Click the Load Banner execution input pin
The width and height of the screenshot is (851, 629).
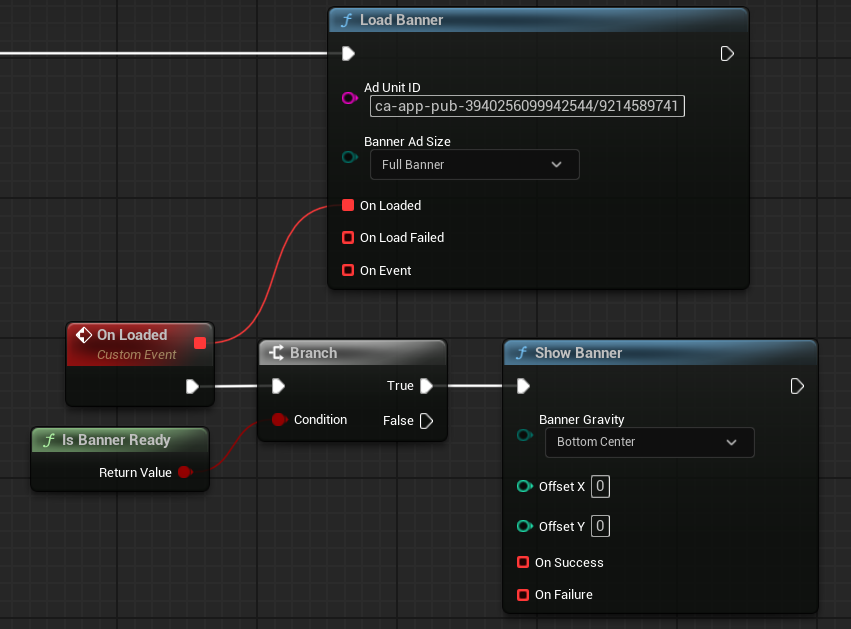pos(348,53)
